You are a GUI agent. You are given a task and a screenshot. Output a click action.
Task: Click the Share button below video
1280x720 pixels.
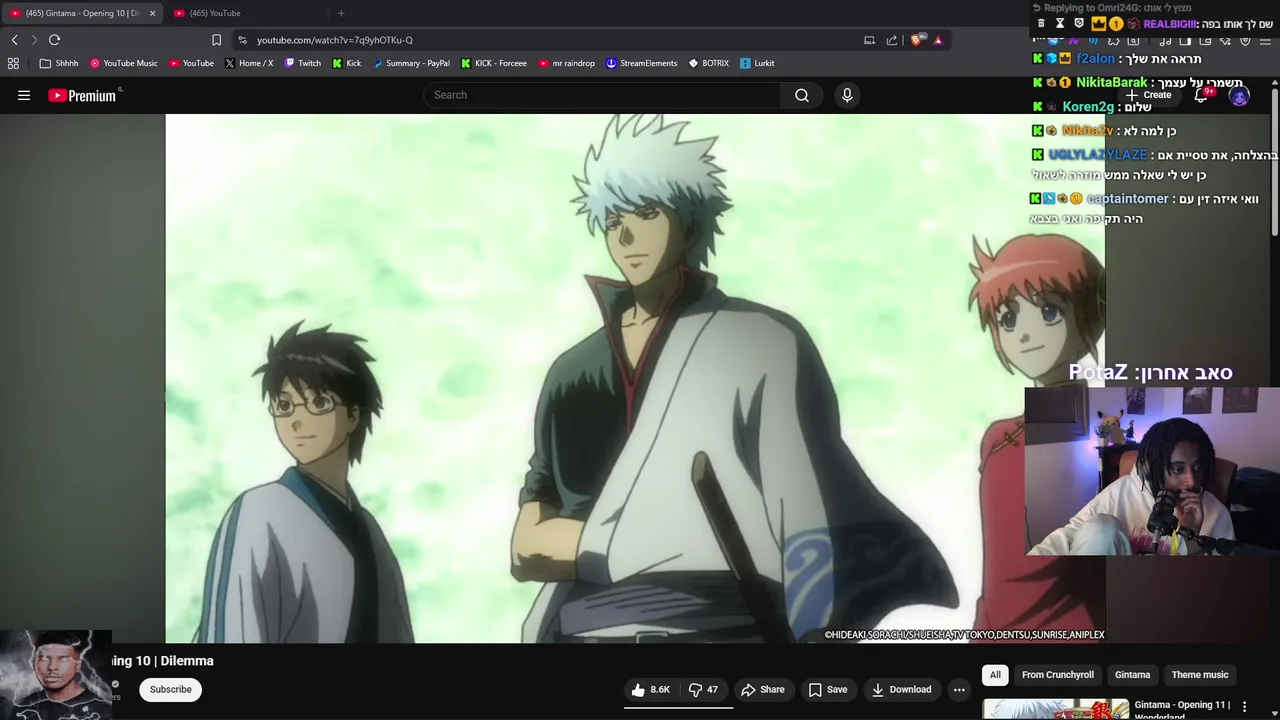click(x=763, y=689)
